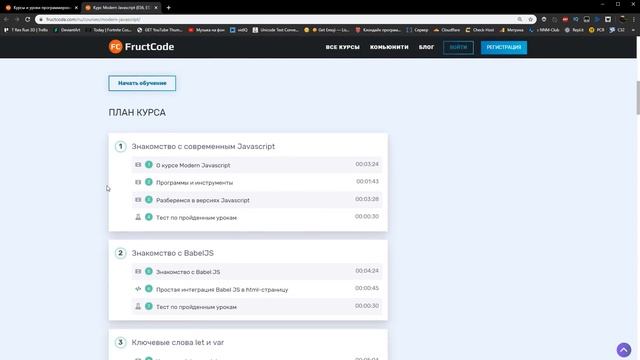Open the Replit bookmark
640x360 pixels.
[x=574, y=30]
